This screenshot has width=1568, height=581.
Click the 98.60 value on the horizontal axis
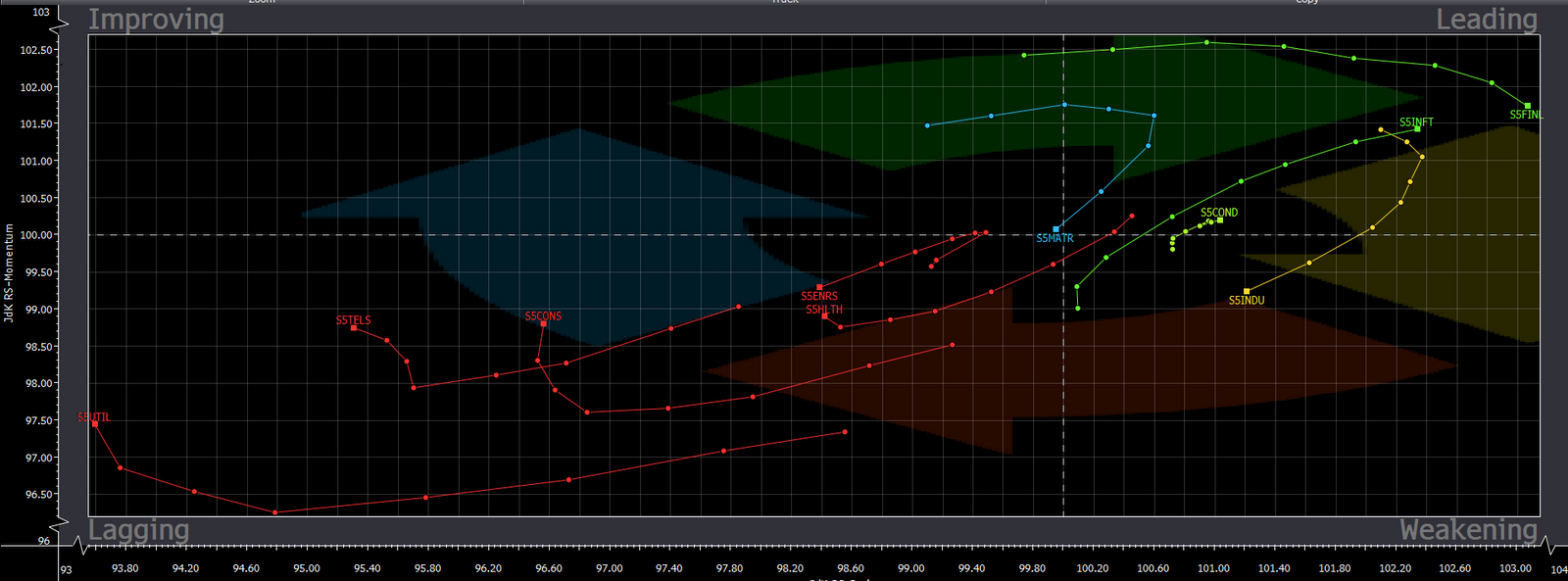851,568
